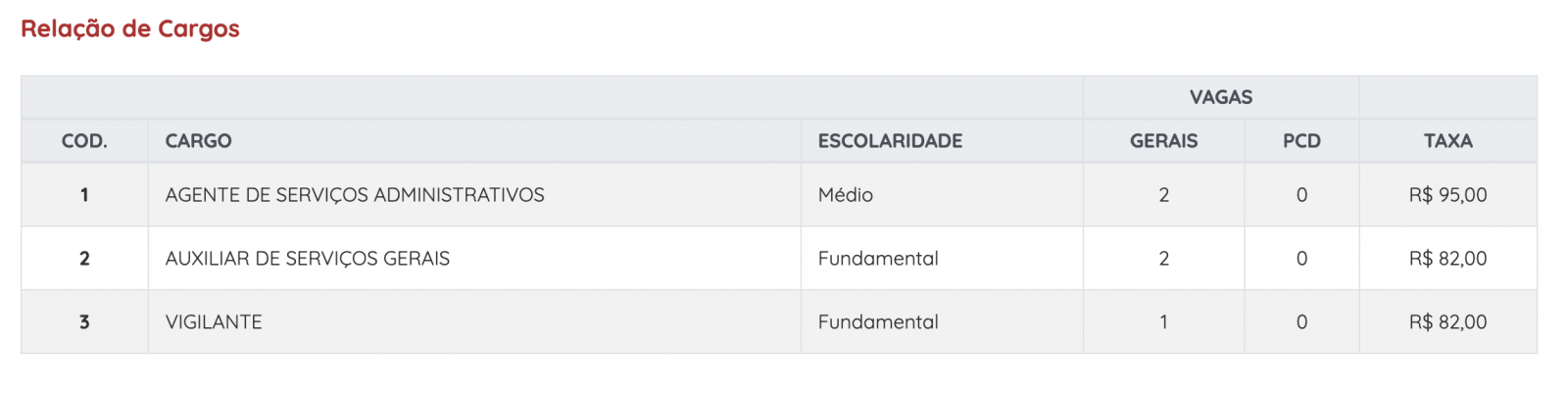Select the VIGILANTE cargo cell

tap(474, 322)
